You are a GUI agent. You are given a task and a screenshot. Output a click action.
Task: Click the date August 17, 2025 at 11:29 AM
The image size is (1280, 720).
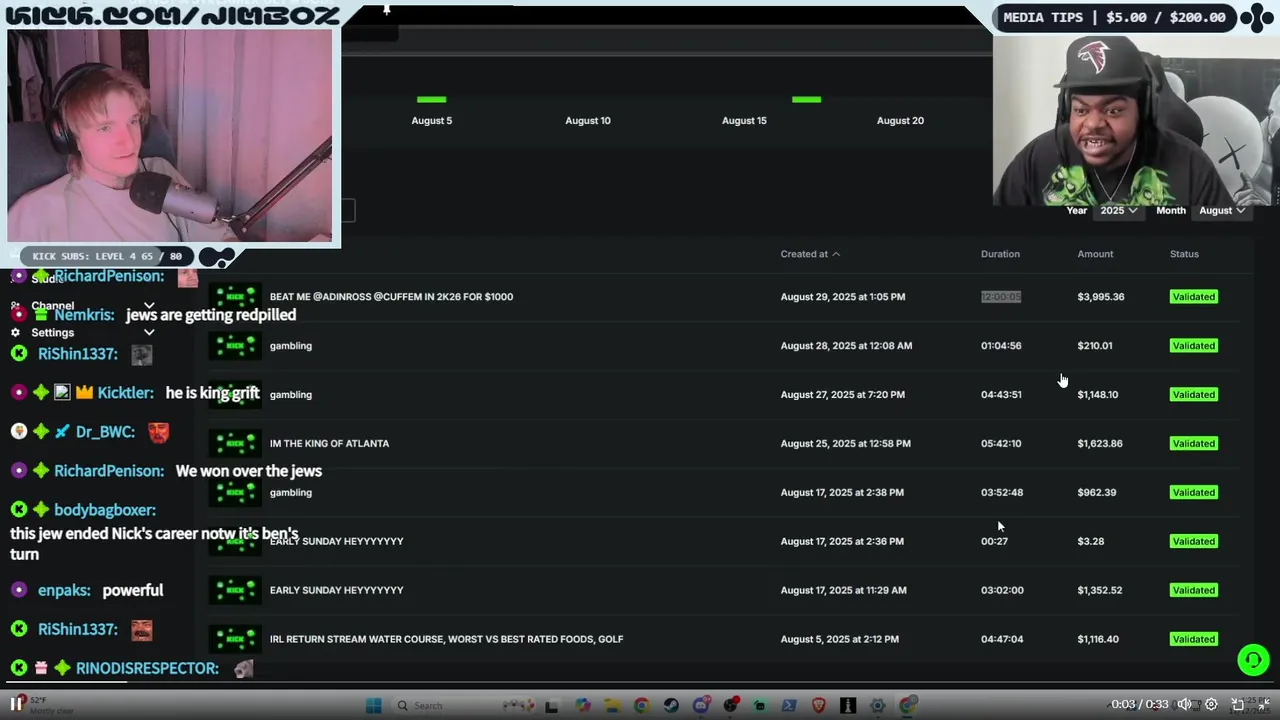(844, 590)
